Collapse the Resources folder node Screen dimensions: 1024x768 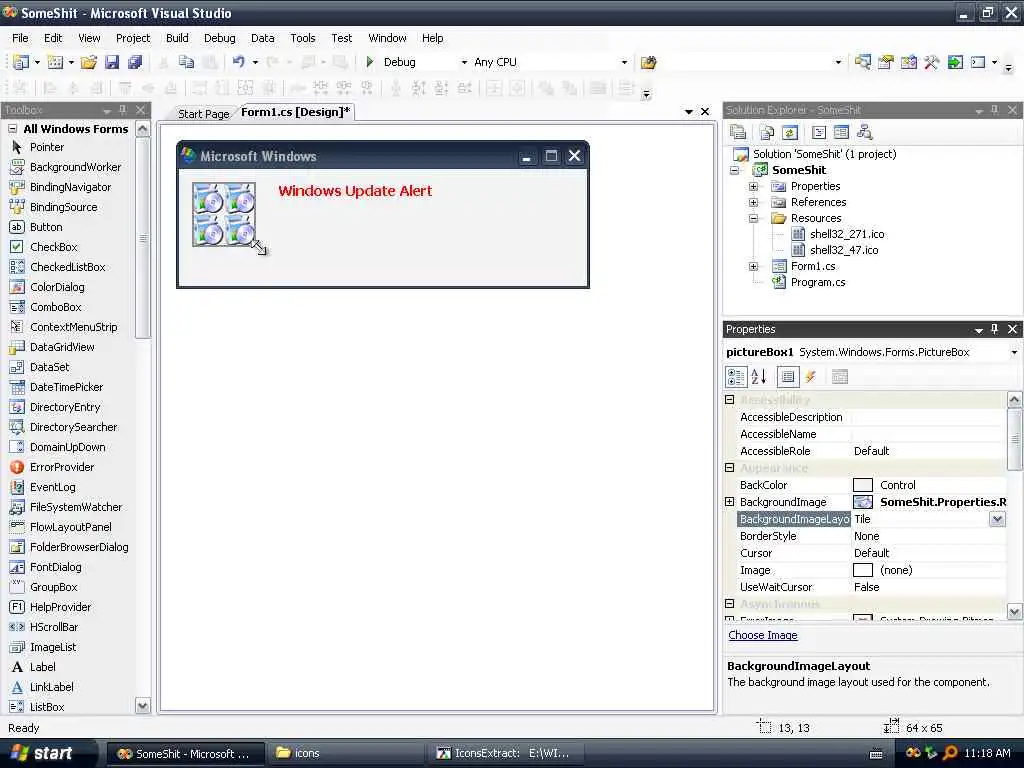tap(754, 218)
